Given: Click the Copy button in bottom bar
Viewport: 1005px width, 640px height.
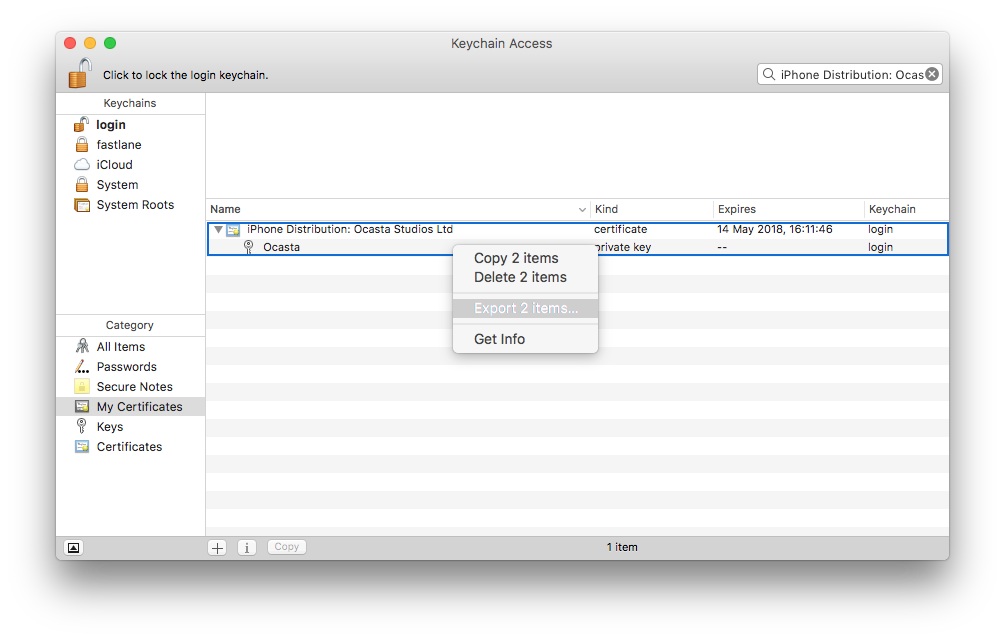Looking at the screenshot, I should point(287,547).
